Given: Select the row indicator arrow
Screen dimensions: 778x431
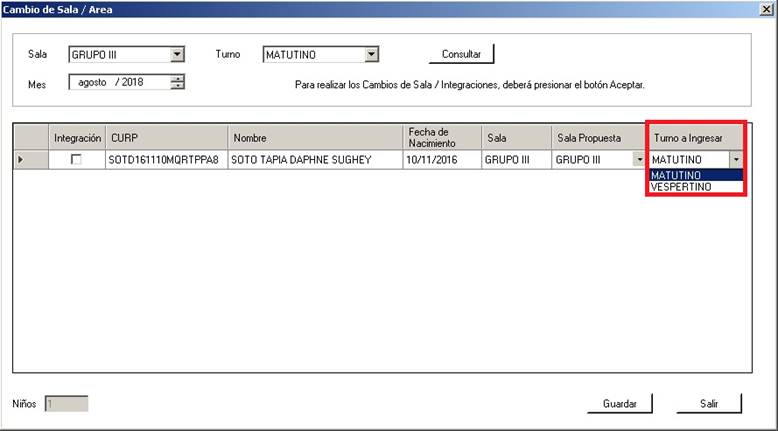Looking at the screenshot, I should [22, 159].
